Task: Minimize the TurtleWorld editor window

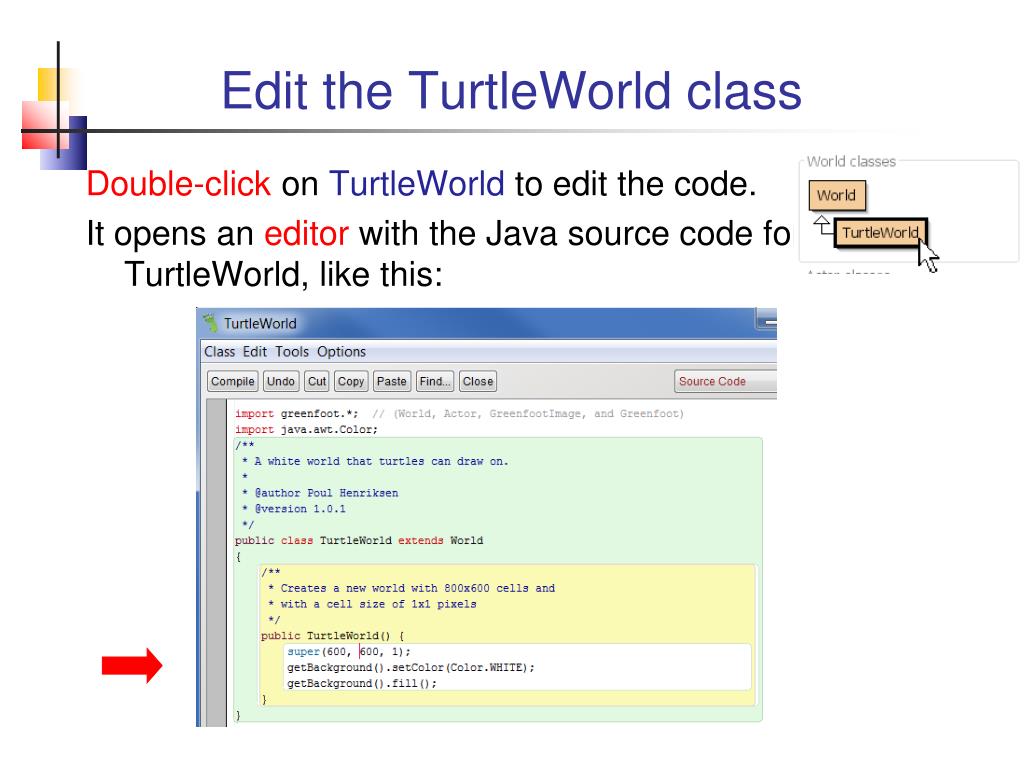Action: click(767, 321)
